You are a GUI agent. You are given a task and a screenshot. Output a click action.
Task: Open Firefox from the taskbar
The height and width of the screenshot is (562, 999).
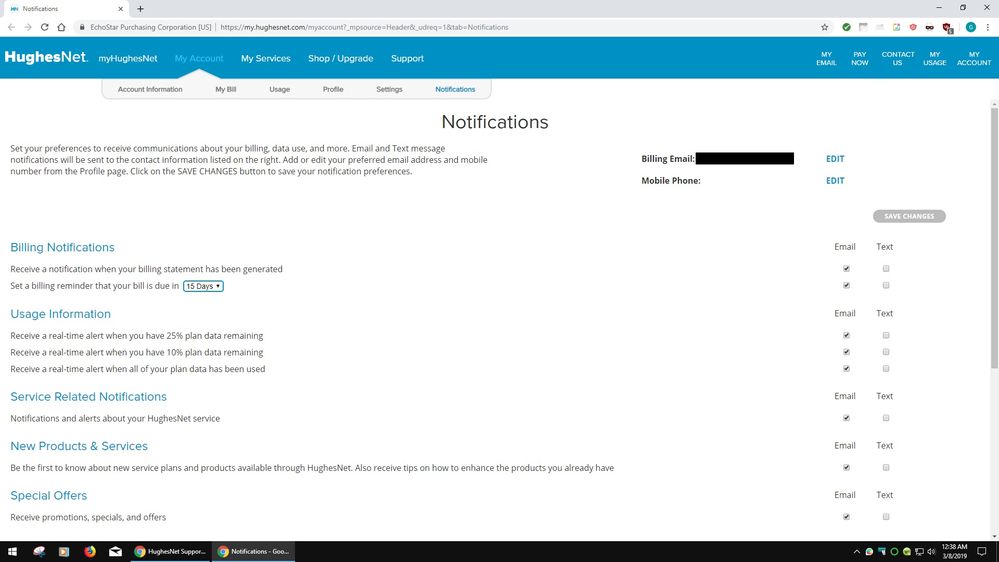89,551
